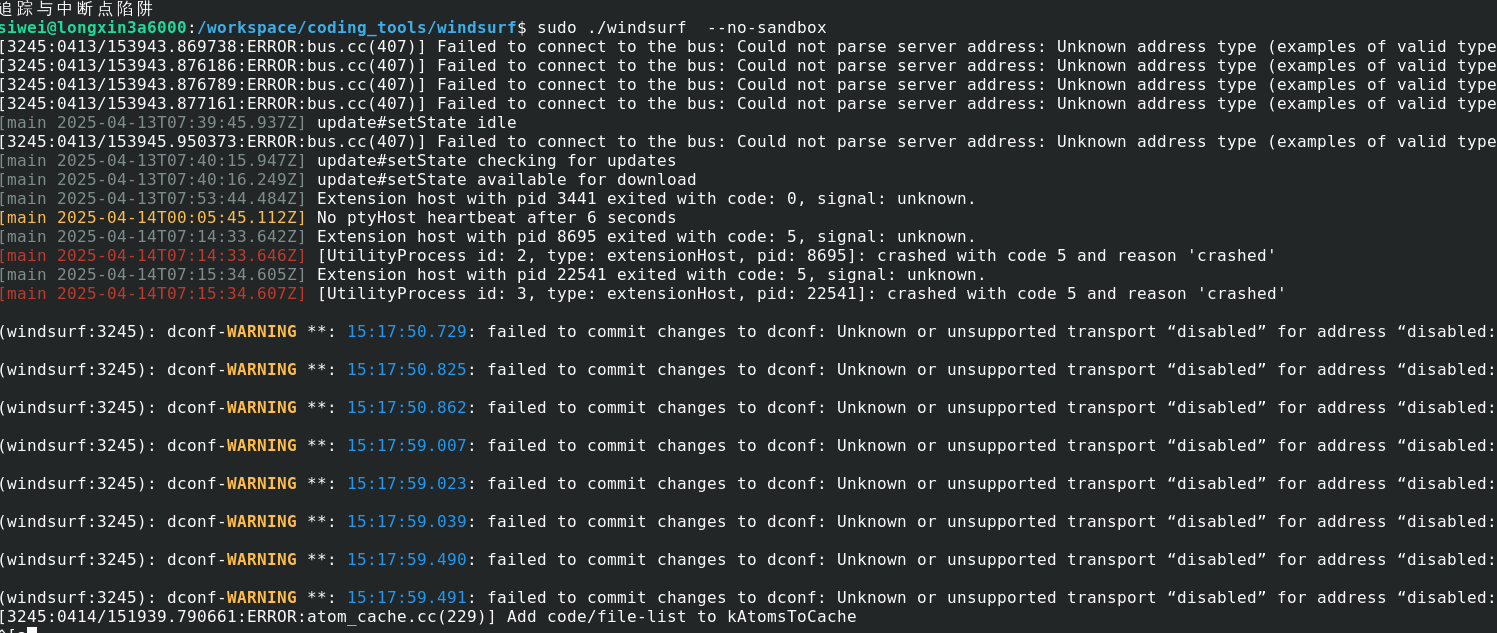The width and height of the screenshot is (1497, 633).
Task: Click the WARNING label on the 15:17:59.007 line
Action: coord(261,446)
